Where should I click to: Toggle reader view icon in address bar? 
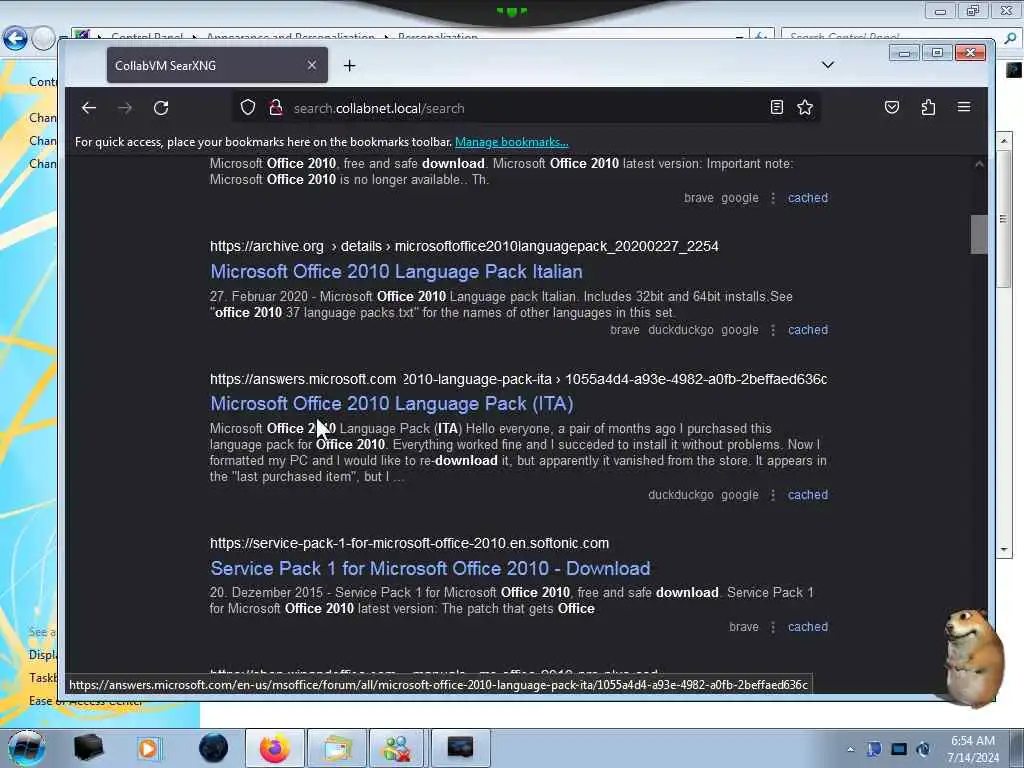coord(776,107)
